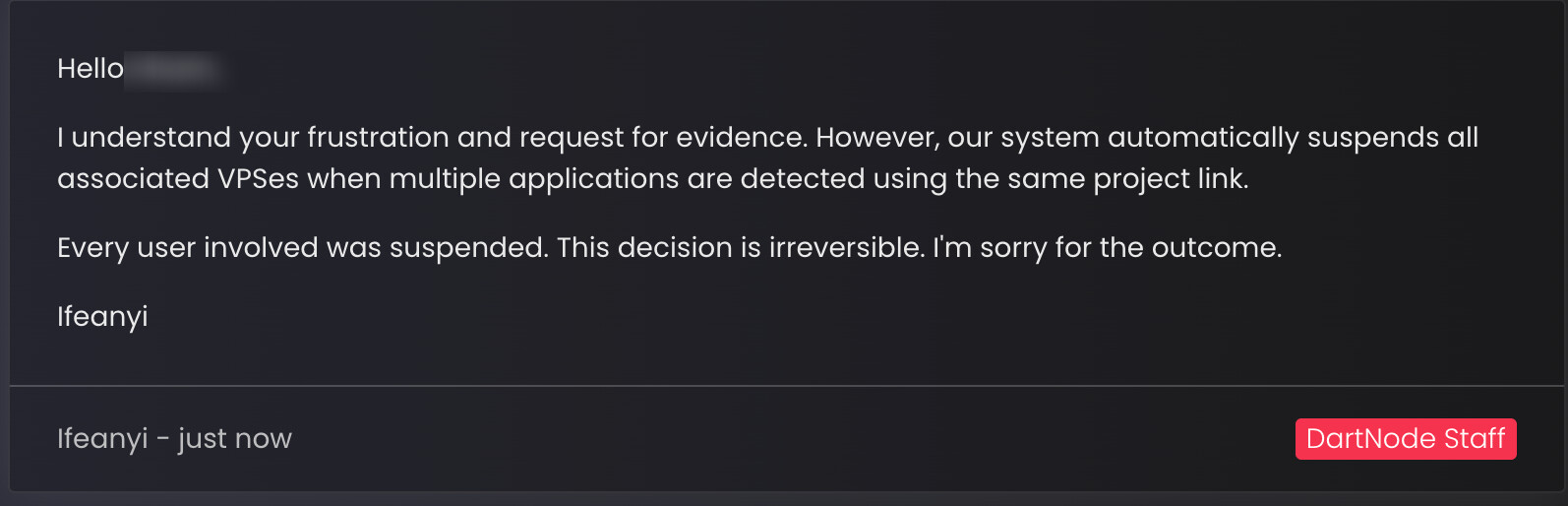The width and height of the screenshot is (1568, 506).
Task: Click the word 'VPSes' in the message
Action: [258, 179]
